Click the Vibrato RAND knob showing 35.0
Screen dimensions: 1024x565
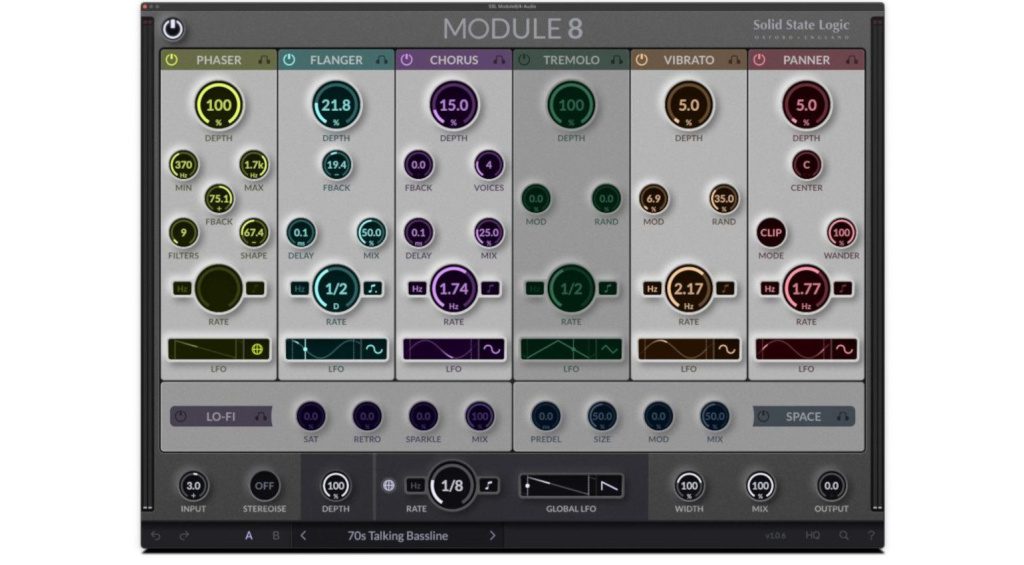(724, 199)
